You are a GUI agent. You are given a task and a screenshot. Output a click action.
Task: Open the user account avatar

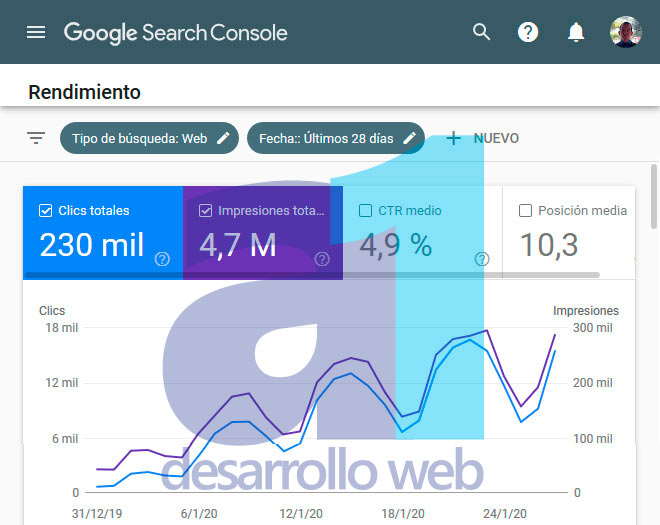[x=626, y=32]
